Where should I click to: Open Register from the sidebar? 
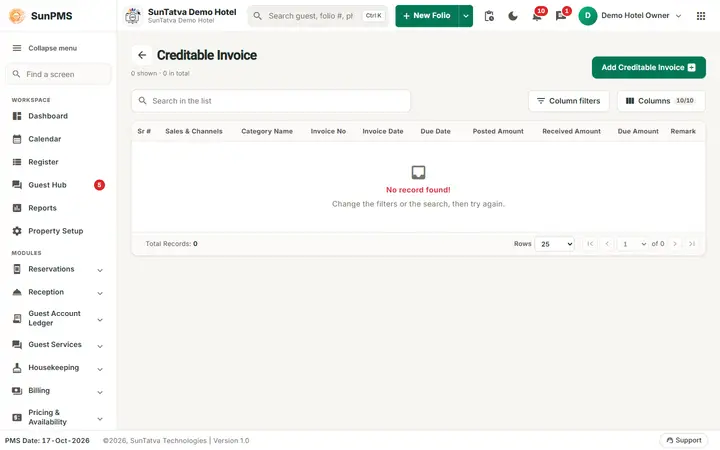point(58,162)
